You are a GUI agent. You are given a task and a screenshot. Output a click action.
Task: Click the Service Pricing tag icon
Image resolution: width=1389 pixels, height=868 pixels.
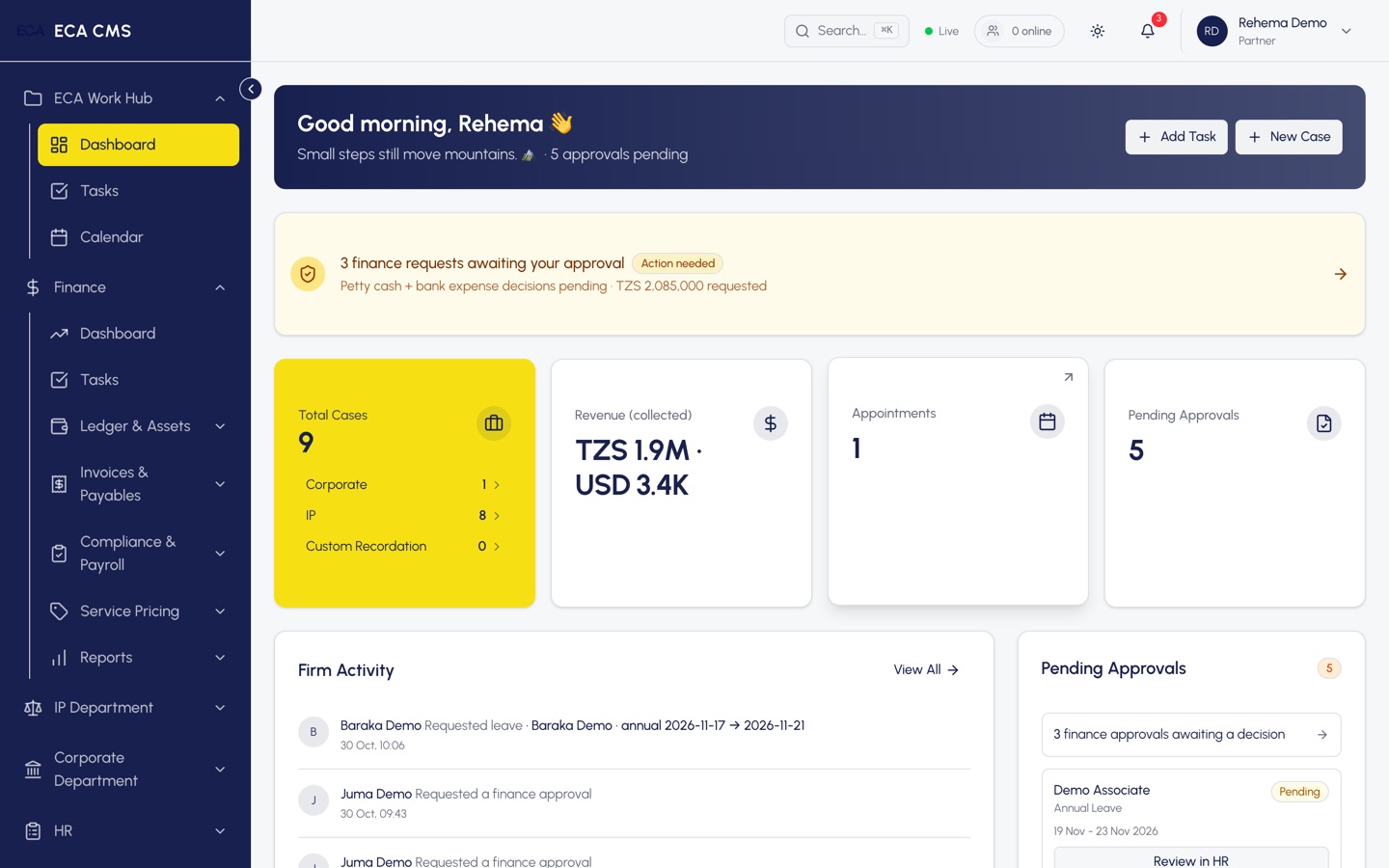59,611
